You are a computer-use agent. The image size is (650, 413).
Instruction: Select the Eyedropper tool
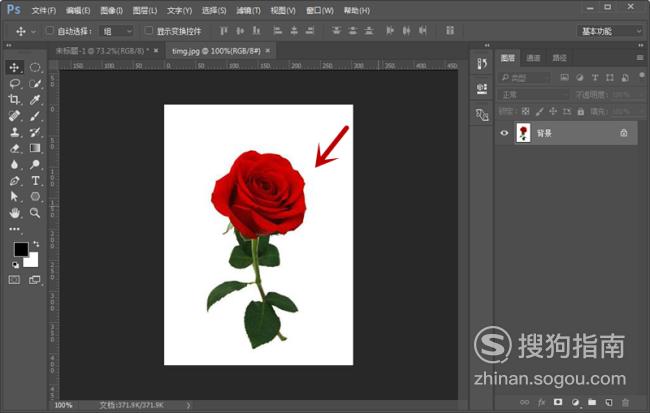35,99
